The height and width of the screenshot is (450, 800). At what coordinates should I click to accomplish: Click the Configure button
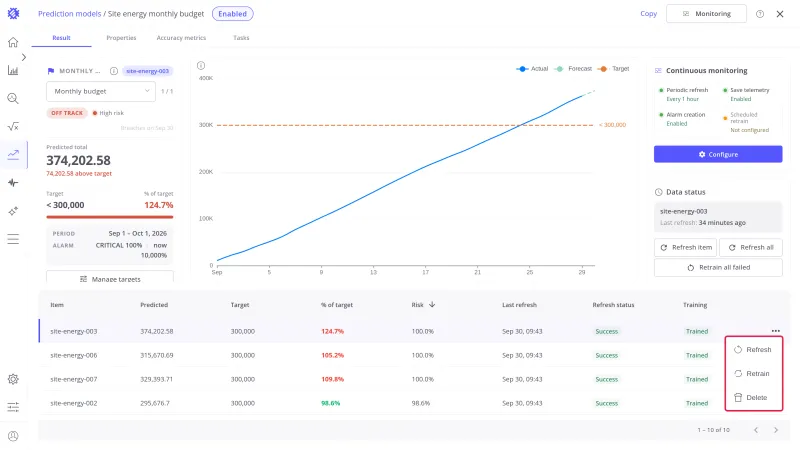point(718,154)
